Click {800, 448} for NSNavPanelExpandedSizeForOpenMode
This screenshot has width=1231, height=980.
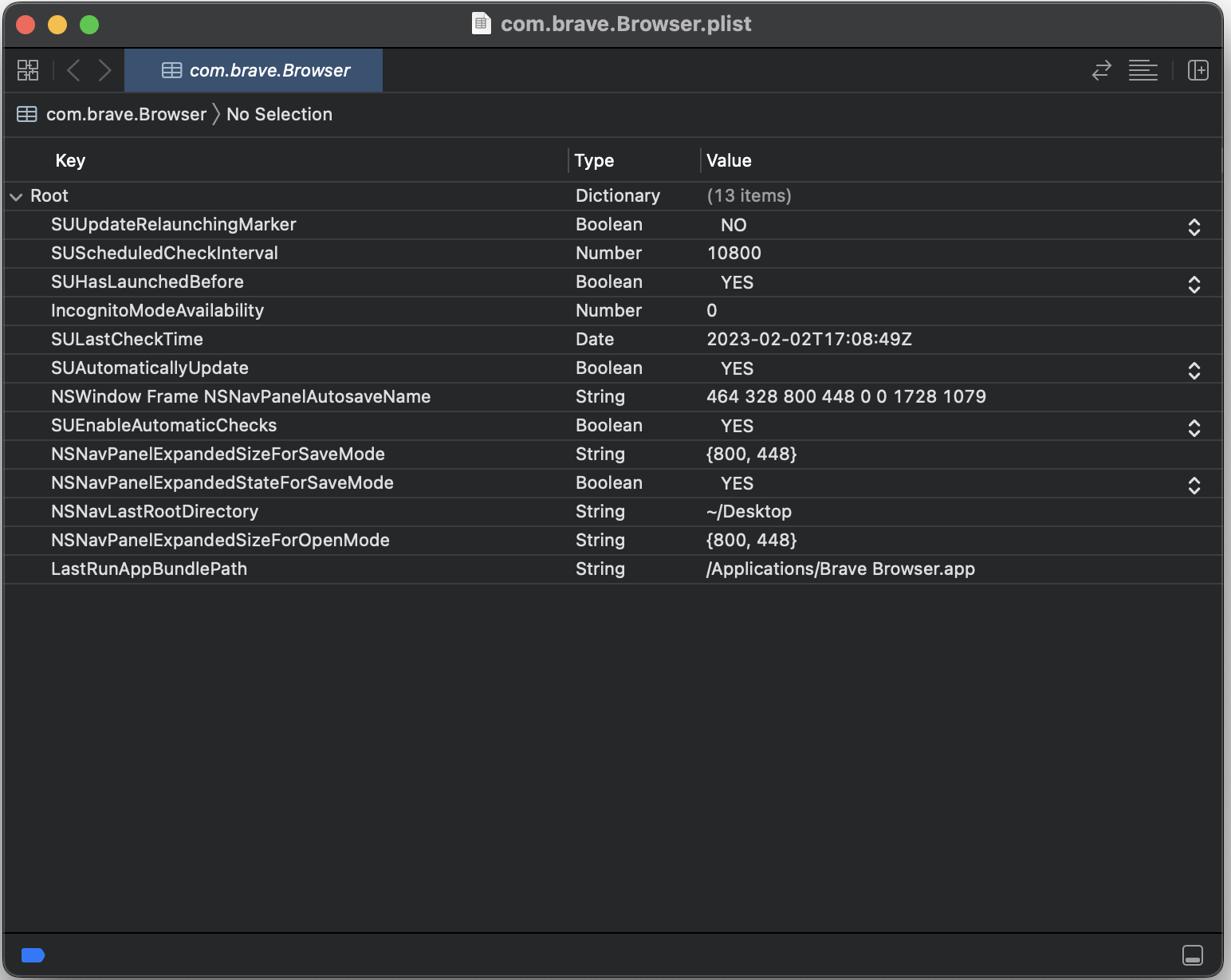pyautogui.click(x=751, y=541)
